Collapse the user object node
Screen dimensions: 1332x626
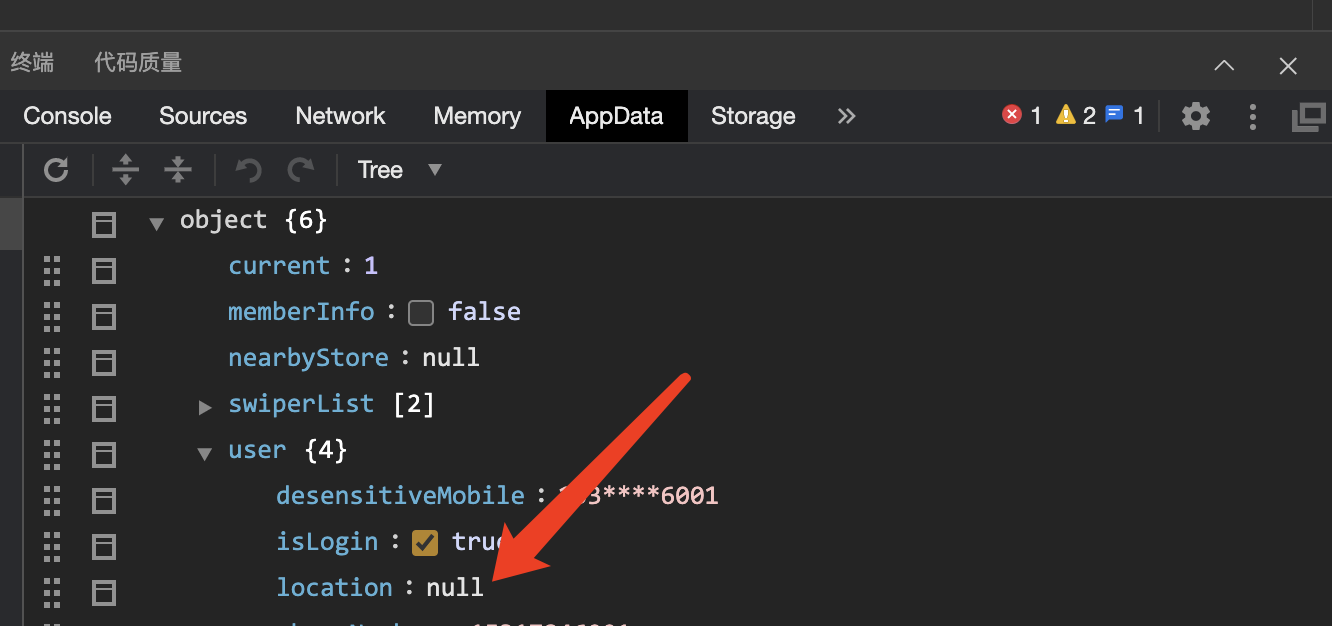click(x=205, y=453)
